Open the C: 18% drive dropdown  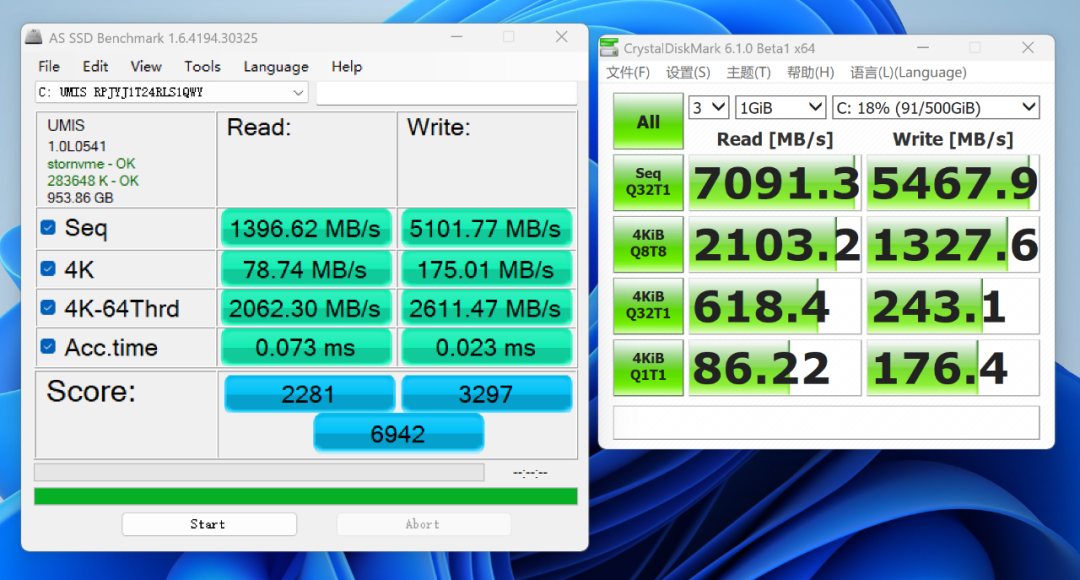coord(935,107)
